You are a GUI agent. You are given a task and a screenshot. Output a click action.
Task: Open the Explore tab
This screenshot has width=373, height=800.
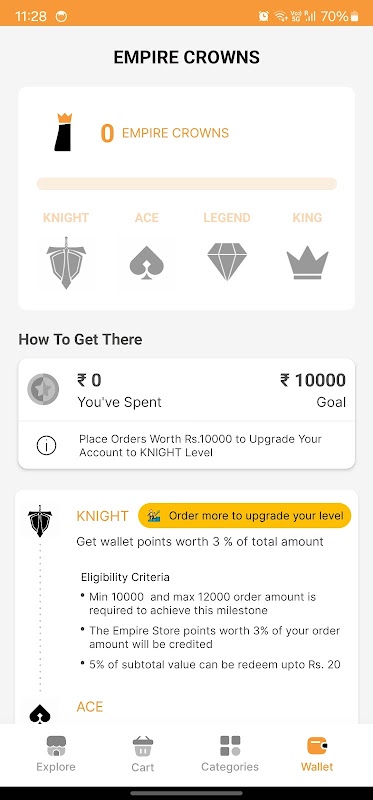[x=56, y=754]
